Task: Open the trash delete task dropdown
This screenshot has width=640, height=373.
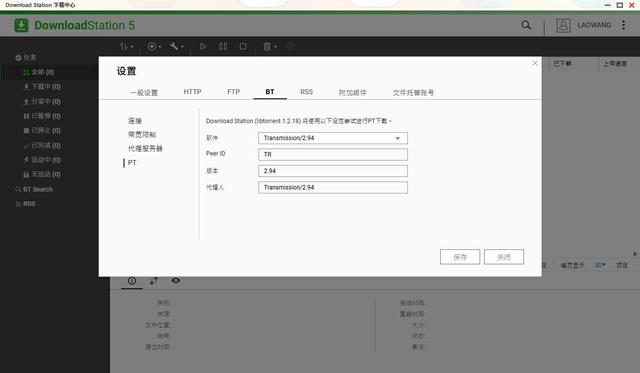Action: coord(269,47)
